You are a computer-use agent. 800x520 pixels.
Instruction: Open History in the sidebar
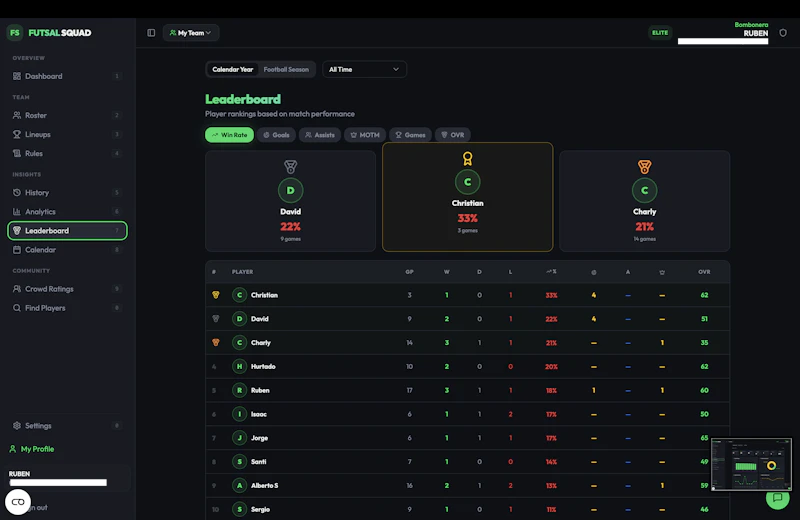click(67, 192)
